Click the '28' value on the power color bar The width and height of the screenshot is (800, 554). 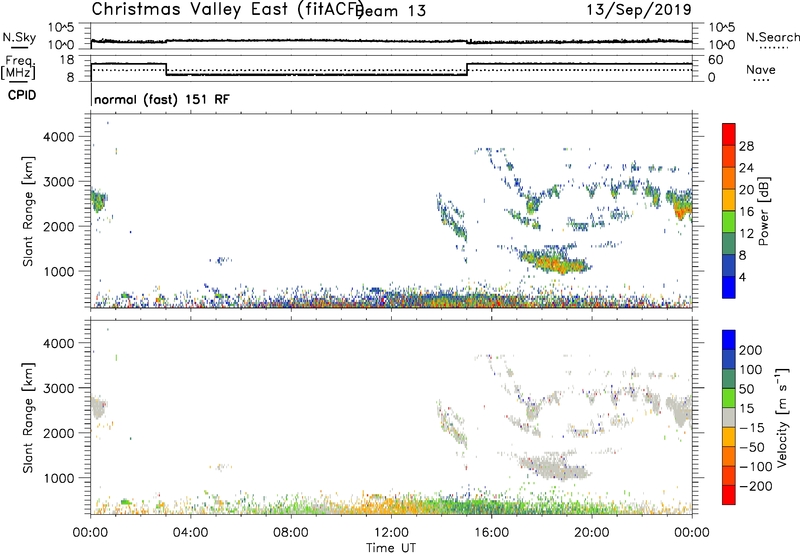[746, 146]
